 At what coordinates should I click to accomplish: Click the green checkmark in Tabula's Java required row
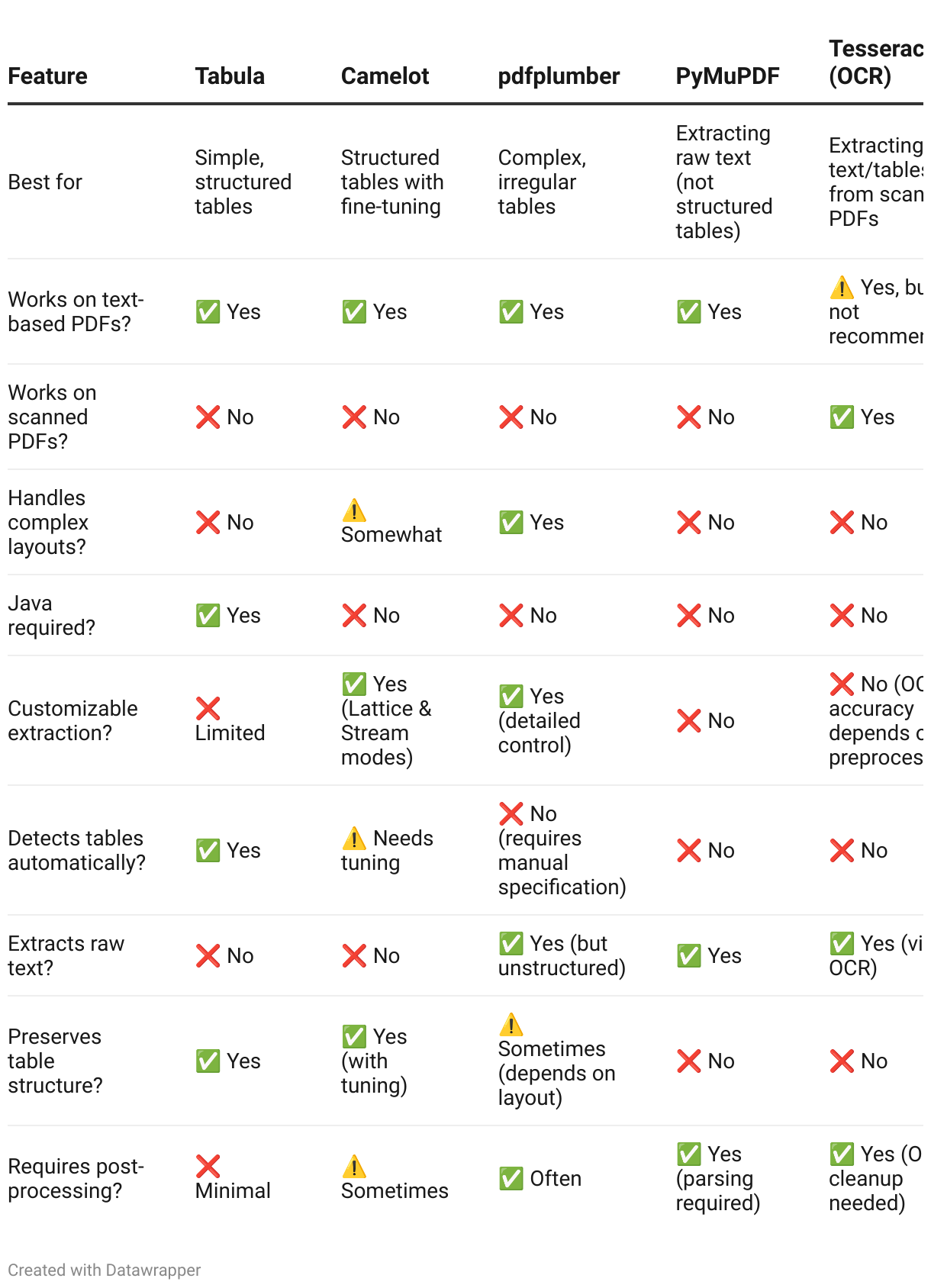coord(208,615)
